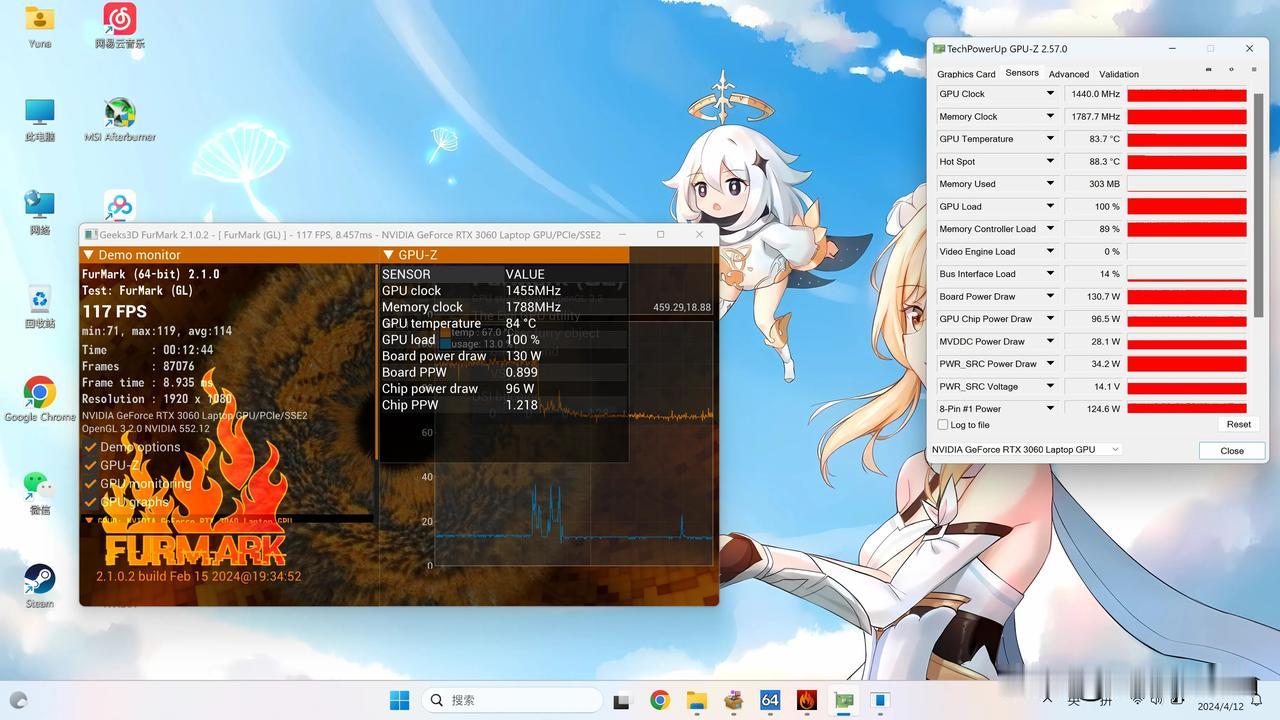The image size is (1280, 720).
Task: Click the Windows Start button
Action: 399,700
